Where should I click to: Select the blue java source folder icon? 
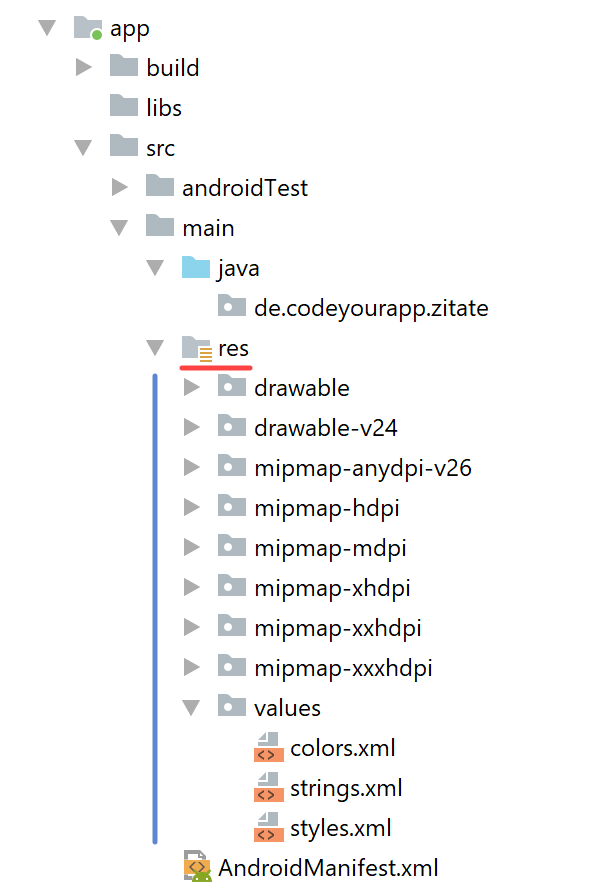click(196, 267)
